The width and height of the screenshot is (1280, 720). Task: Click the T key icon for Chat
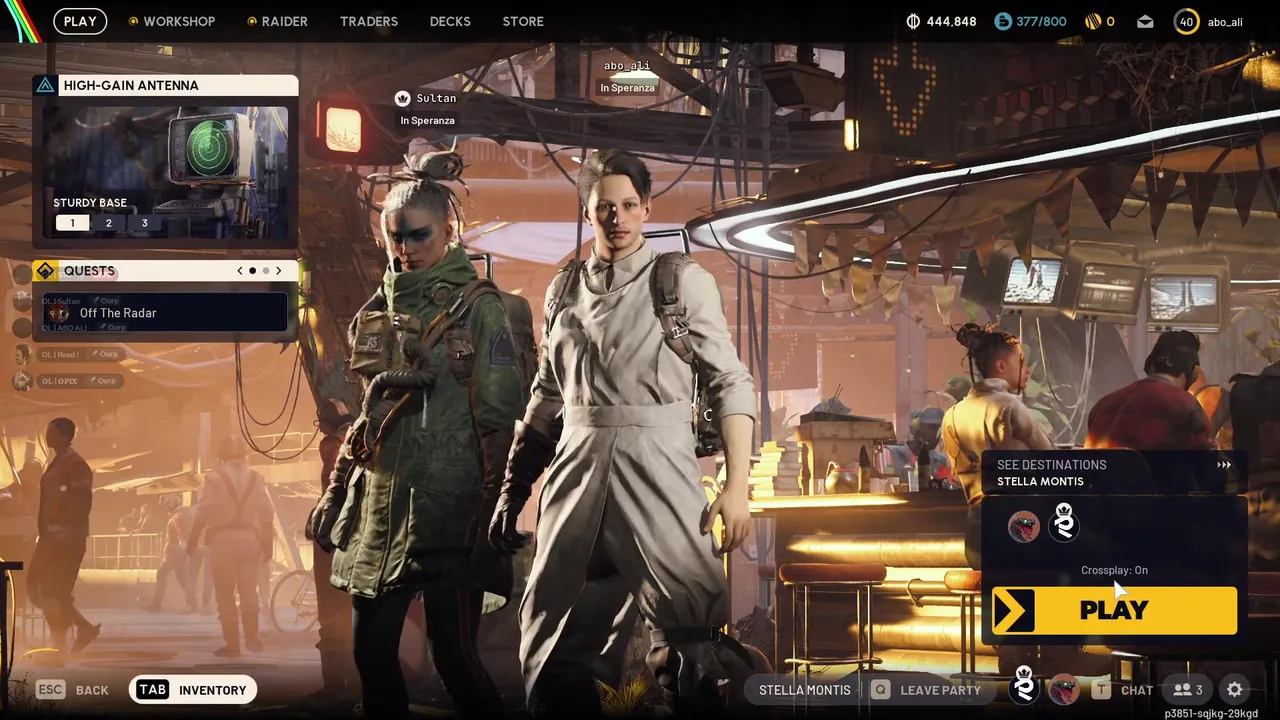click(1101, 690)
